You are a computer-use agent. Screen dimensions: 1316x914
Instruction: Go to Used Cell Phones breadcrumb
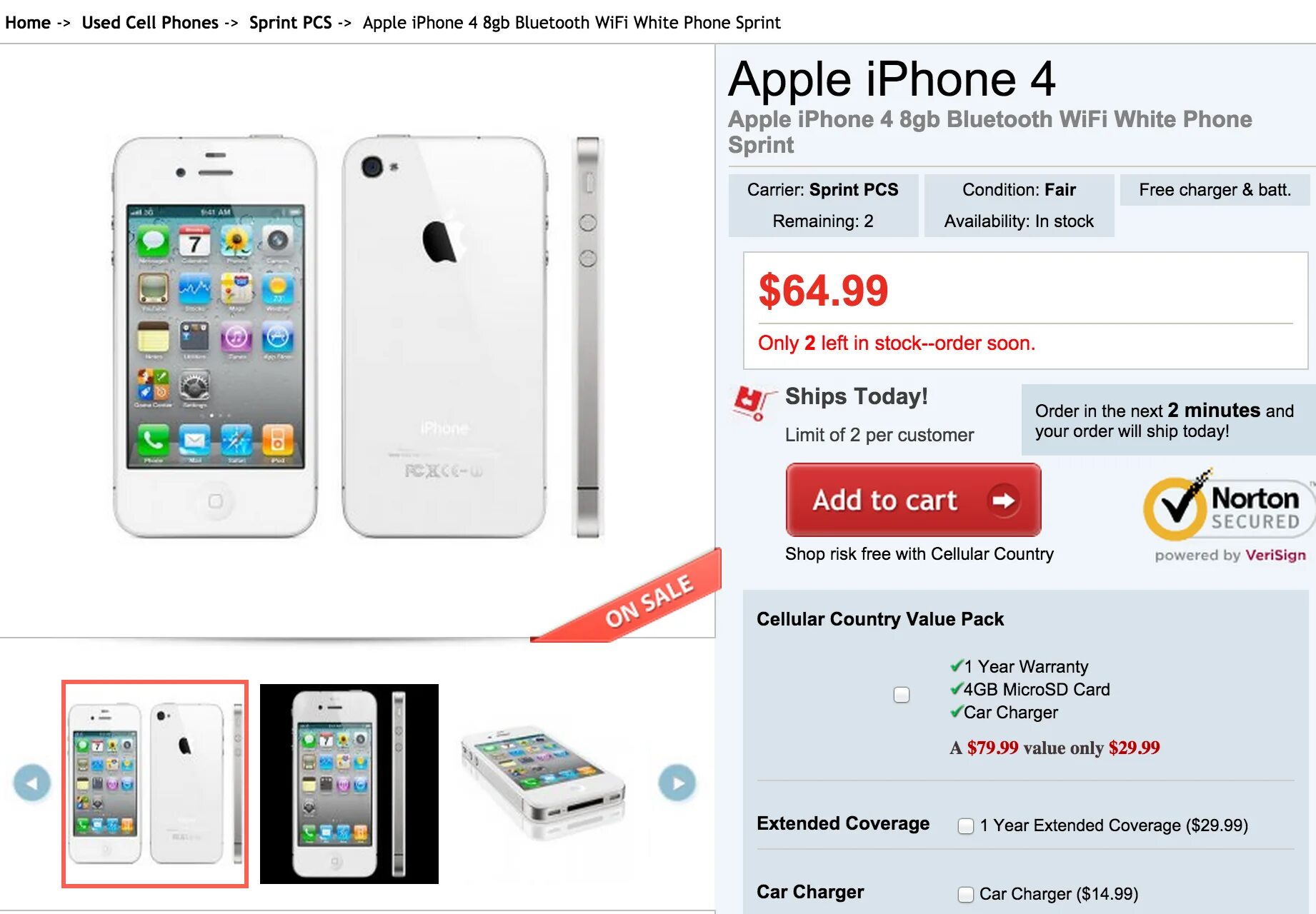(x=150, y=23)
